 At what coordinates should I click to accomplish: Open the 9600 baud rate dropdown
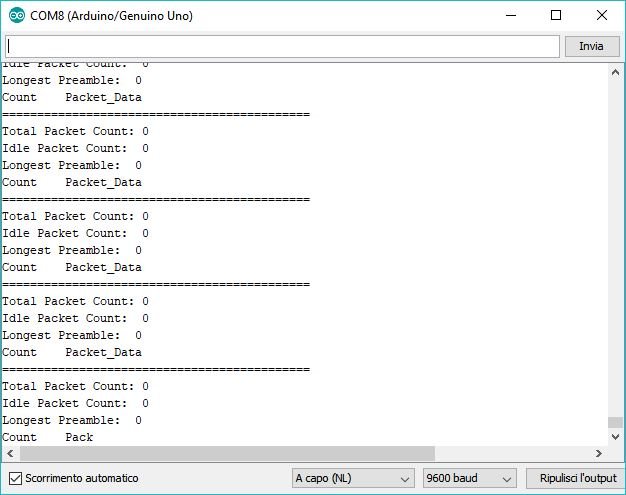pyautogui.click(x=469, y=478)
